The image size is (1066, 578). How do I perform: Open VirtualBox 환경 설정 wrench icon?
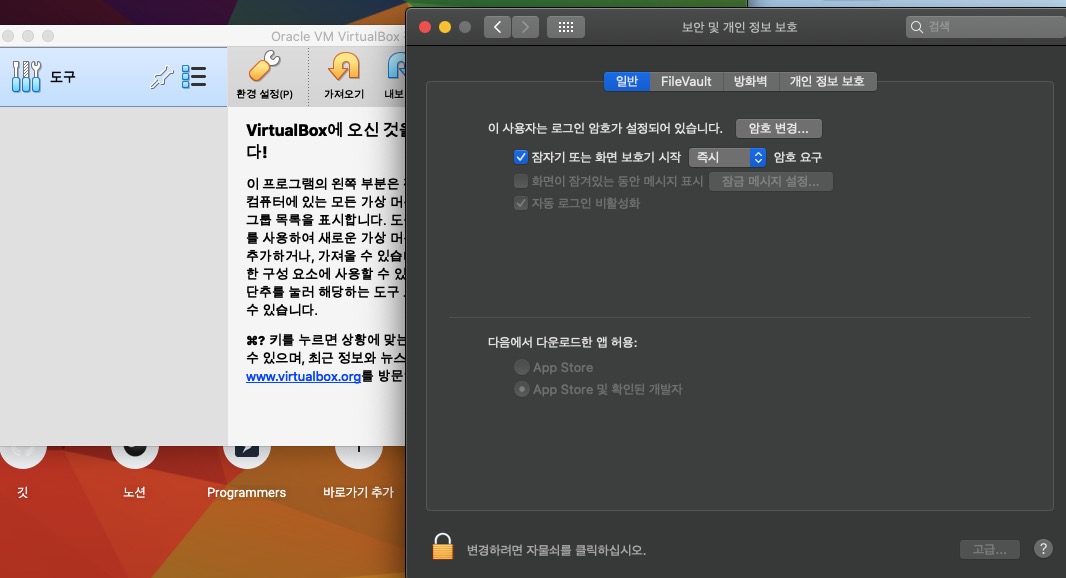click(264, 67)
